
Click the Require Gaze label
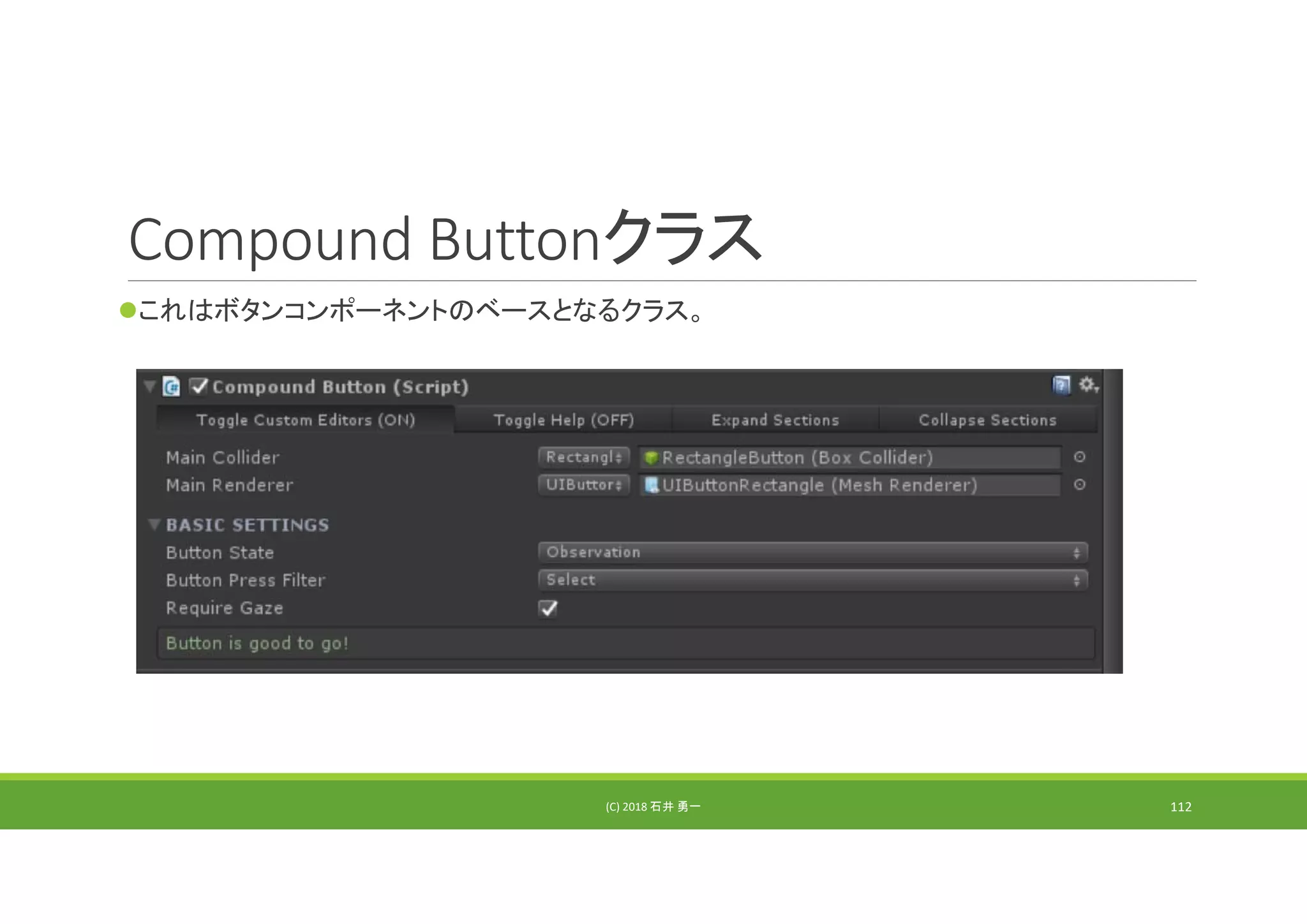pos(225,608)
